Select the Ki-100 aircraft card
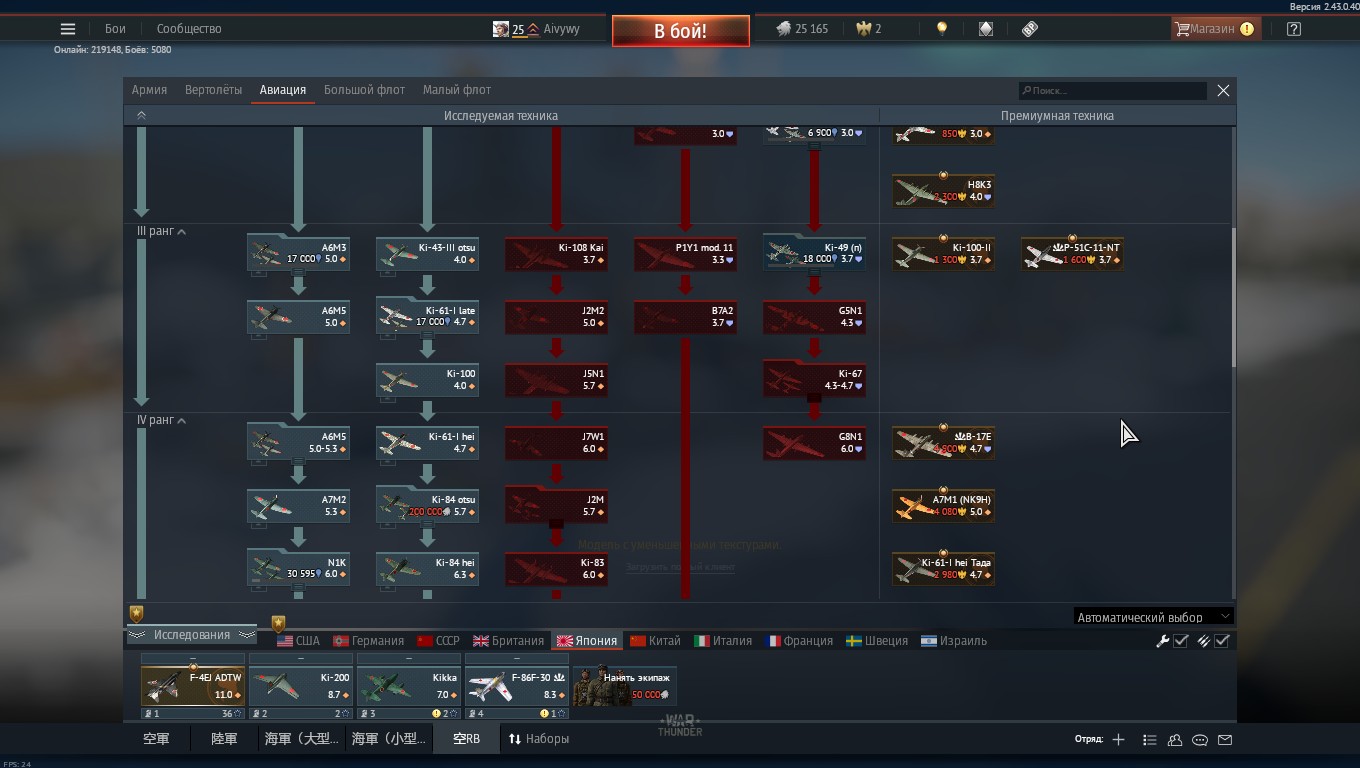The height and width of the screenshot is (768, 1360). tap(427, 379)
